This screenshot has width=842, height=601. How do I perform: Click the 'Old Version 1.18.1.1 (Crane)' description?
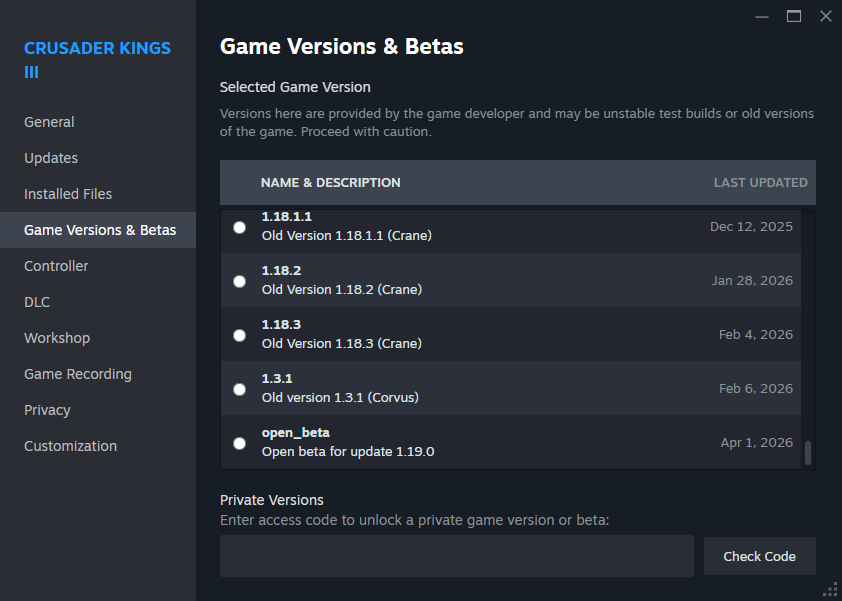(346, 236)
